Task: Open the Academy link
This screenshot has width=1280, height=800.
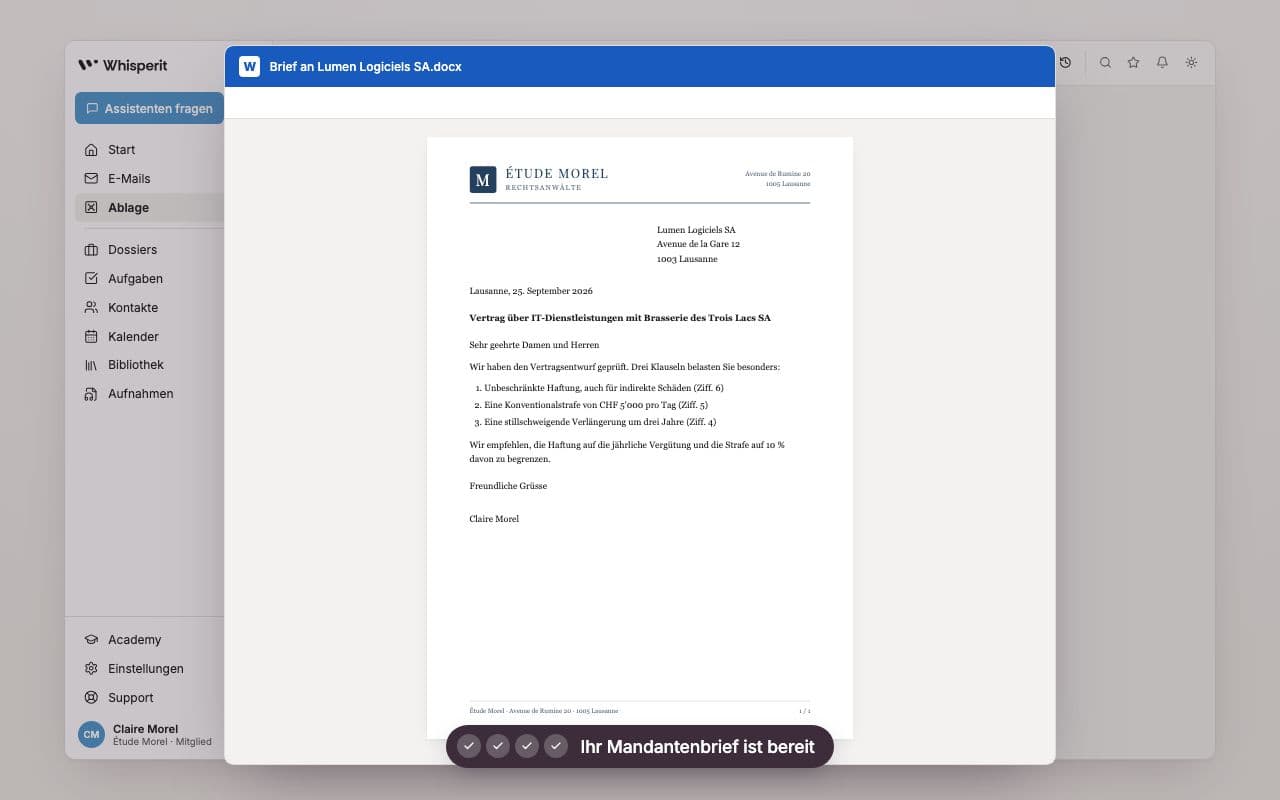Action: [x=149, y=640]
